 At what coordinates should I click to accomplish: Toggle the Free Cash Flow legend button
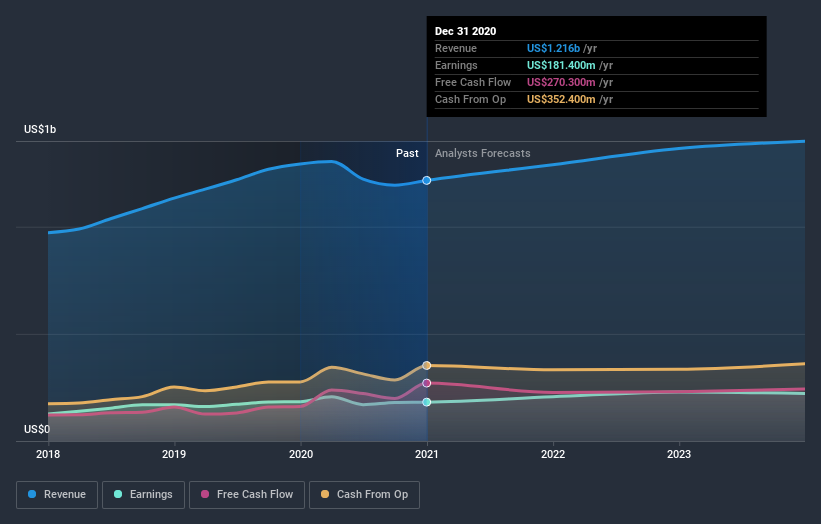247,495
